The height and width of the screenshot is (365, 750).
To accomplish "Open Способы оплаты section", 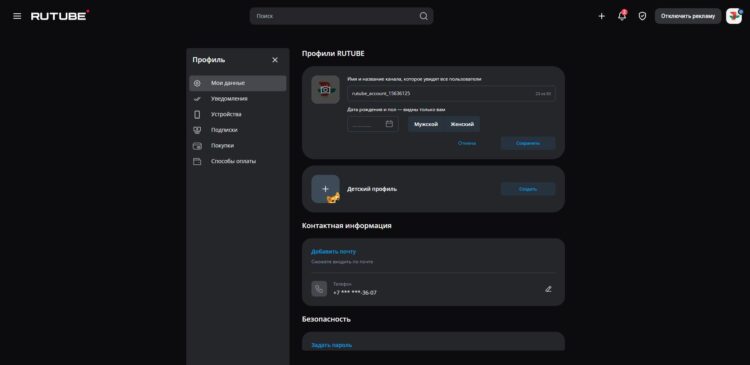I will (238, 162).
